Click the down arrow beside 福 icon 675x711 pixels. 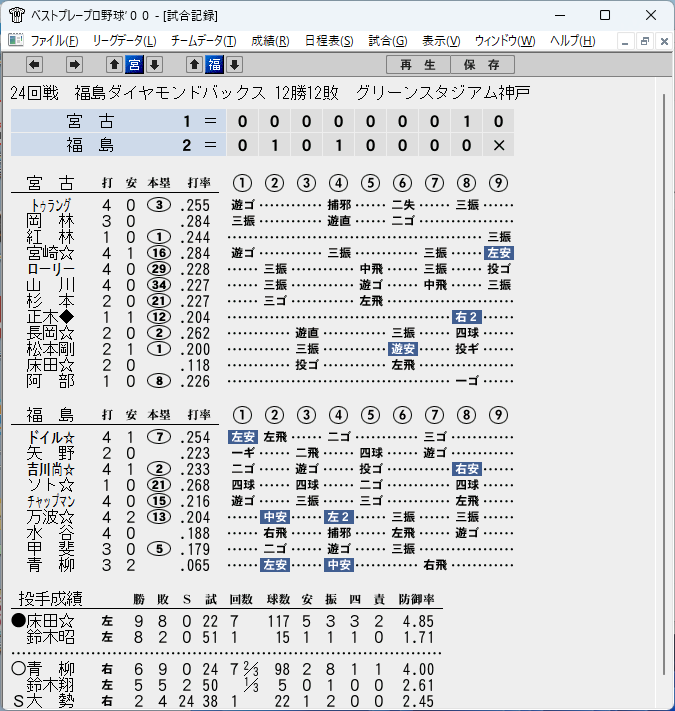point(234,65)
